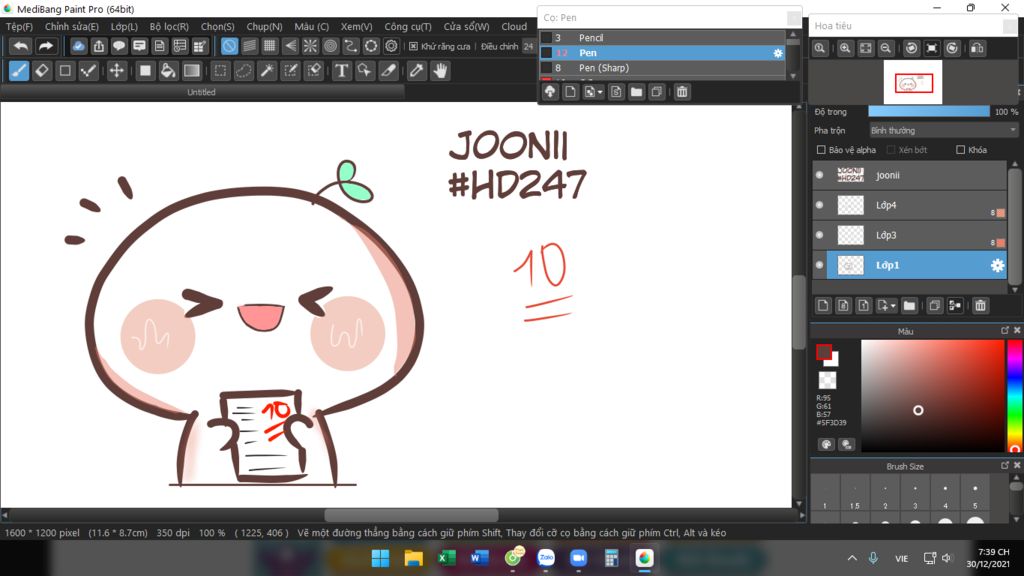Select the Divide tool

tap(389, 71)
